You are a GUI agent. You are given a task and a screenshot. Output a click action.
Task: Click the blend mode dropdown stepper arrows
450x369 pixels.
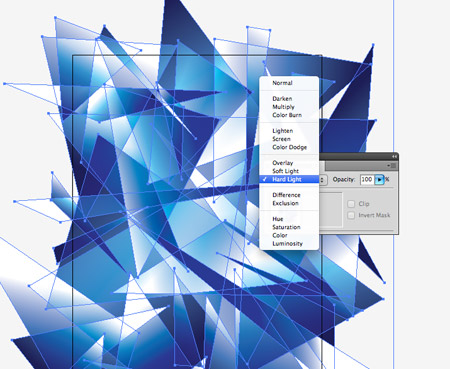pyautogui.click(x=322, y=180)
